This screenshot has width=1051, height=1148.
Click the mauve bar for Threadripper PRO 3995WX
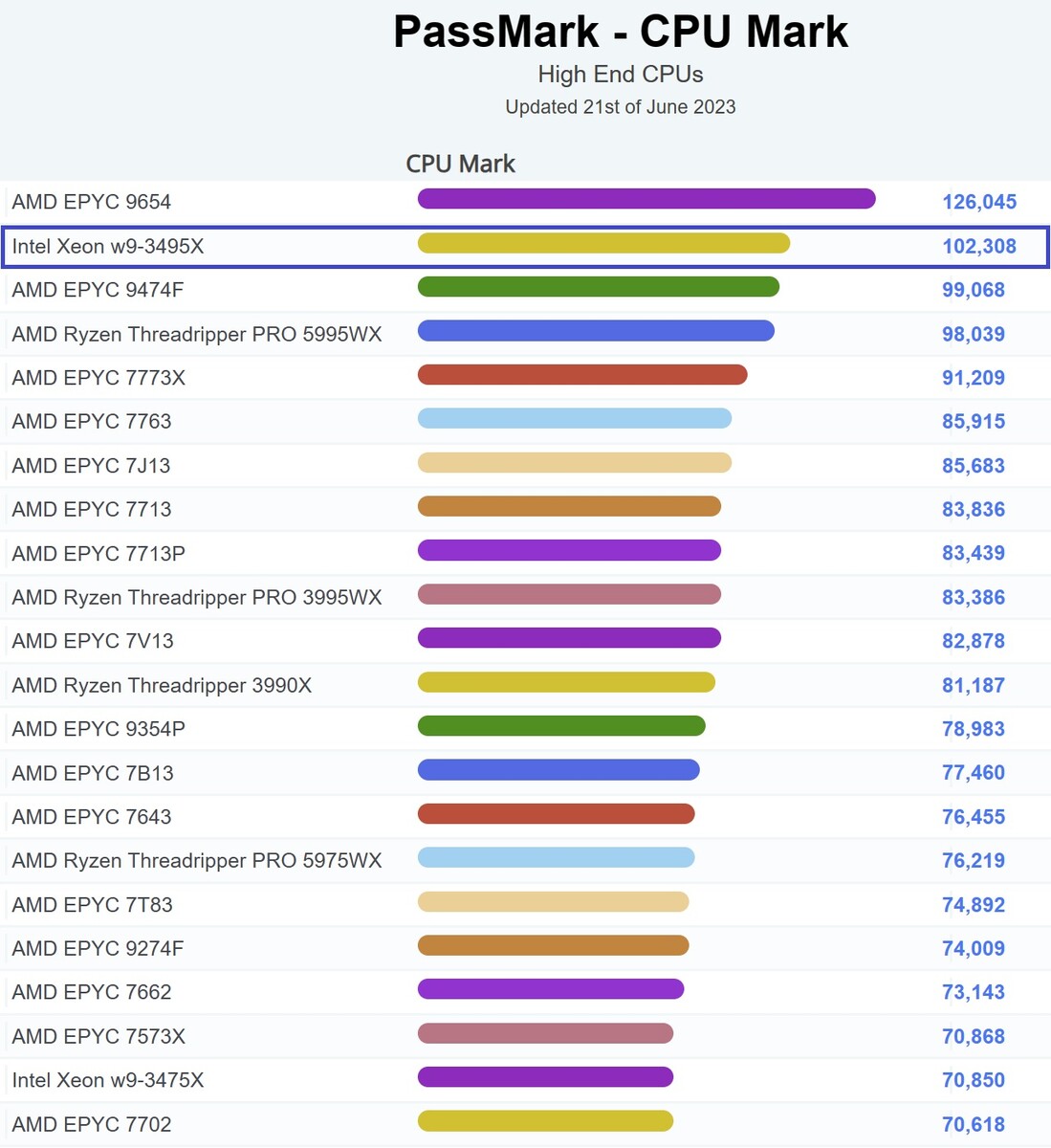point(569,594)
